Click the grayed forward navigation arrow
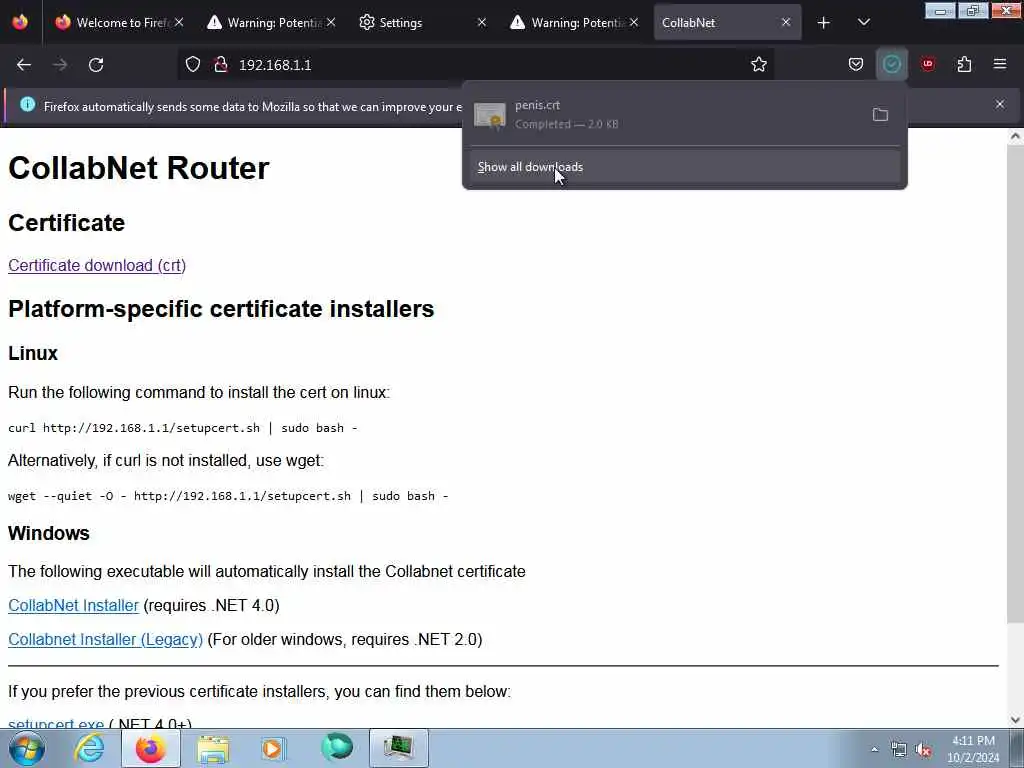This screenshot has height=768, width=1024. click(x=59, y=65)
